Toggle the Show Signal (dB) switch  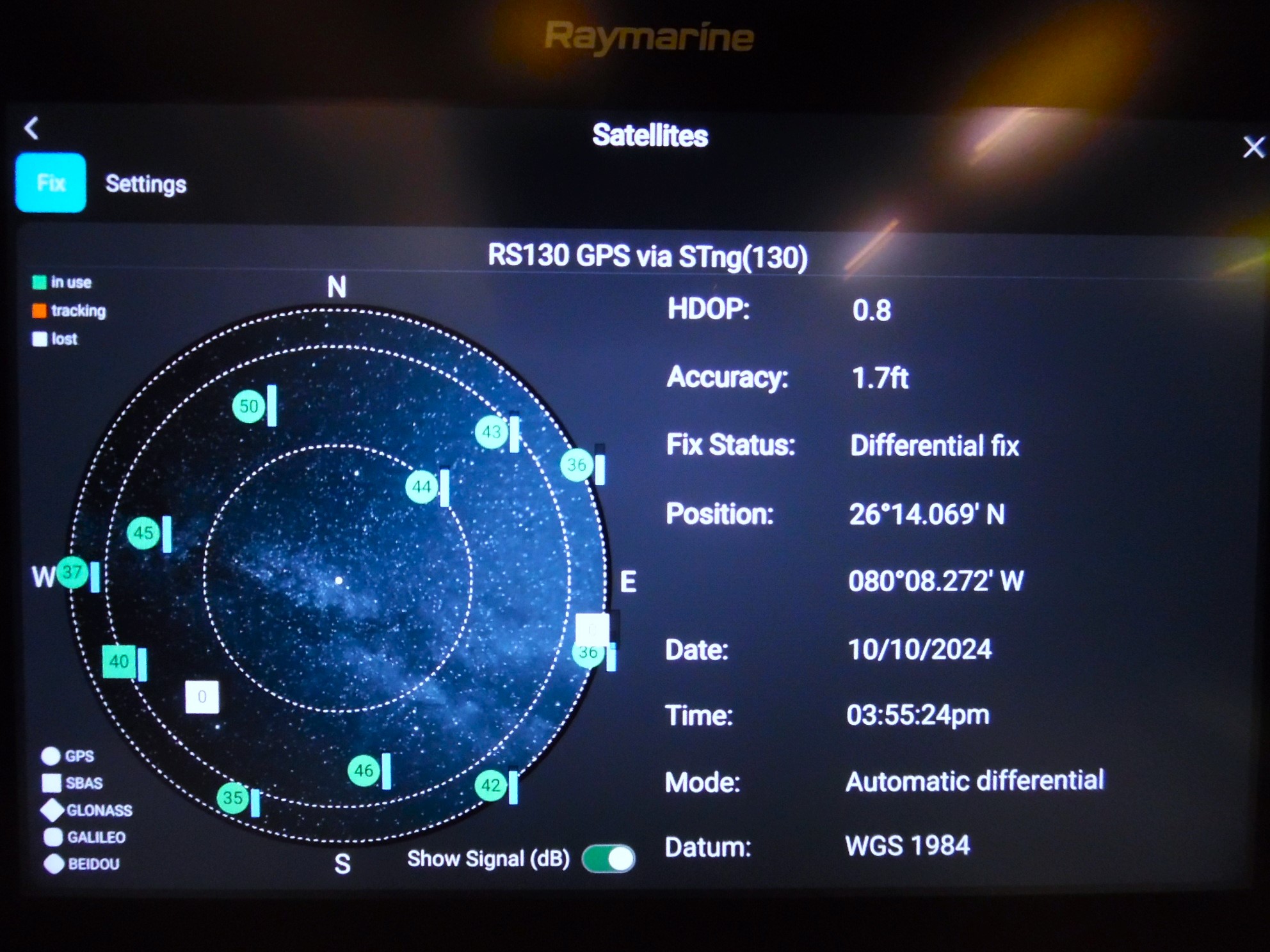coord(607,858)
